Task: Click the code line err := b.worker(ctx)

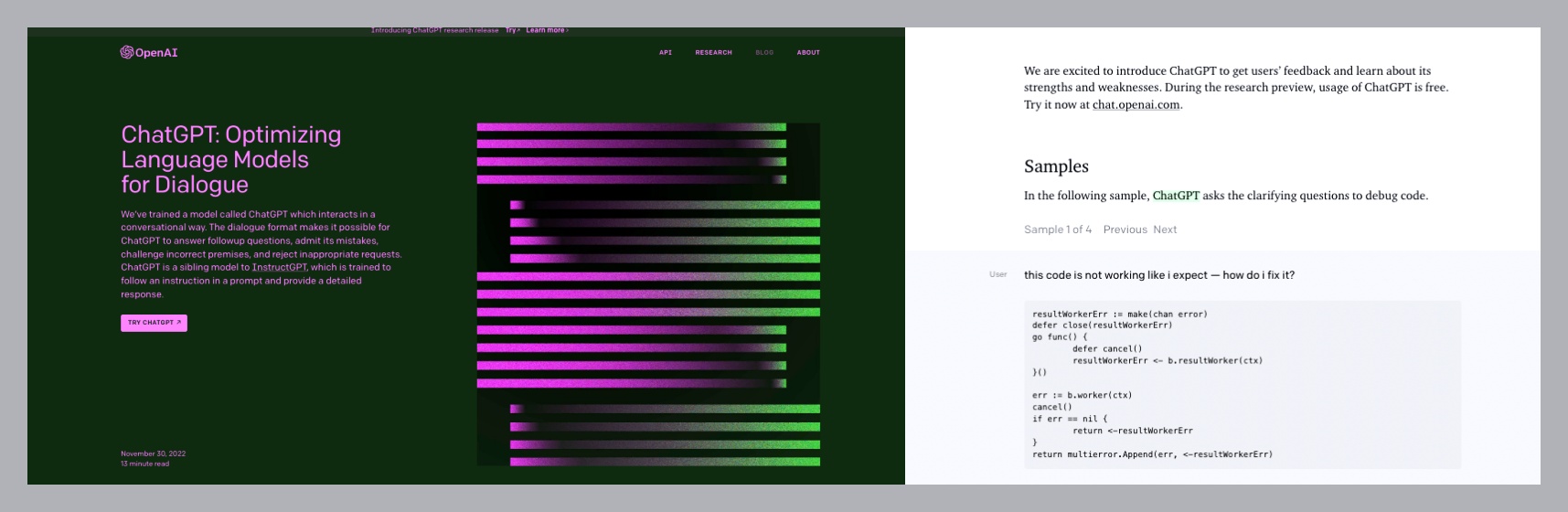Action: pos(1082,396)
